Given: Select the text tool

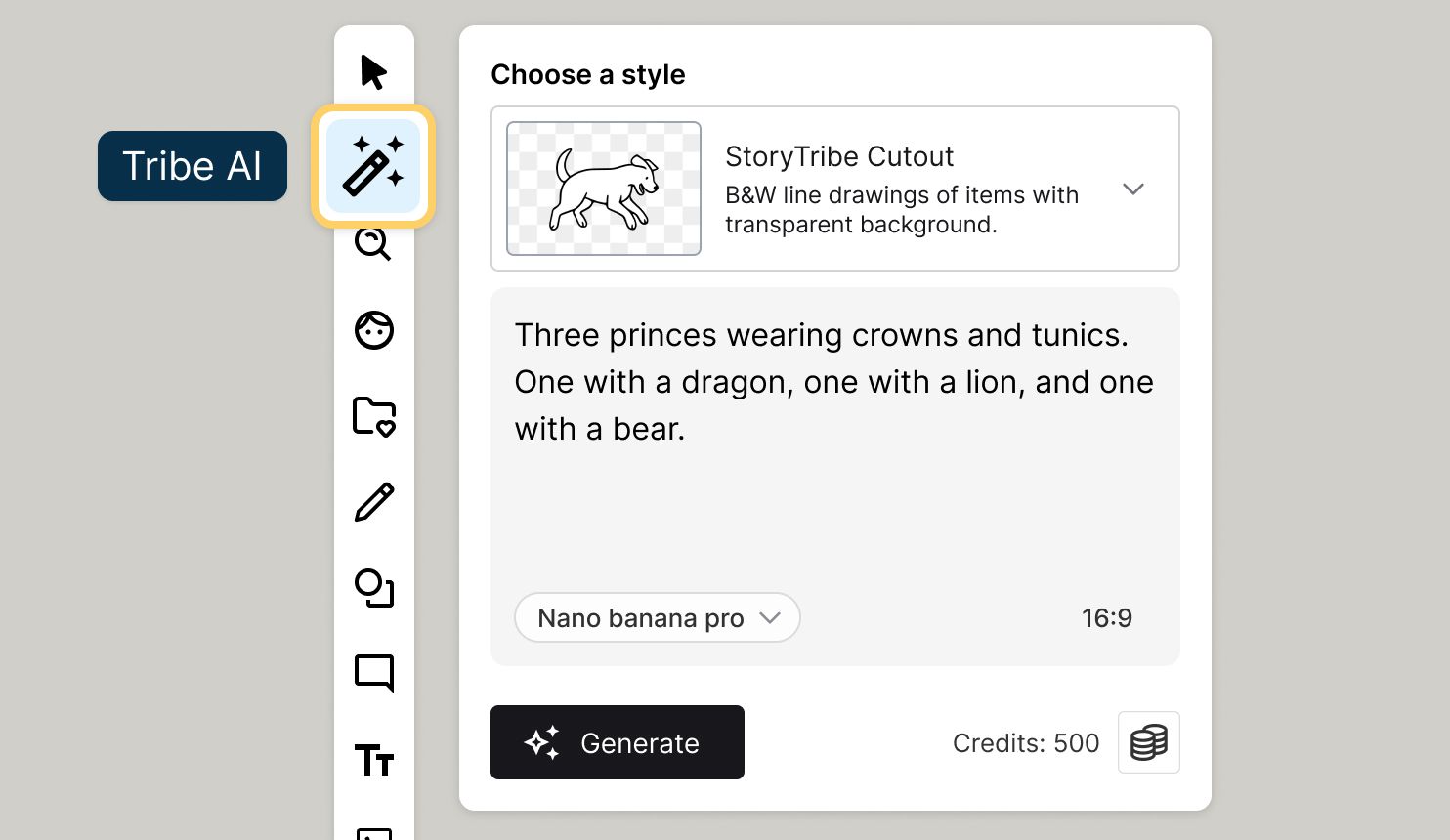Looking at the screenshot, I should click(x=373, y=760).
